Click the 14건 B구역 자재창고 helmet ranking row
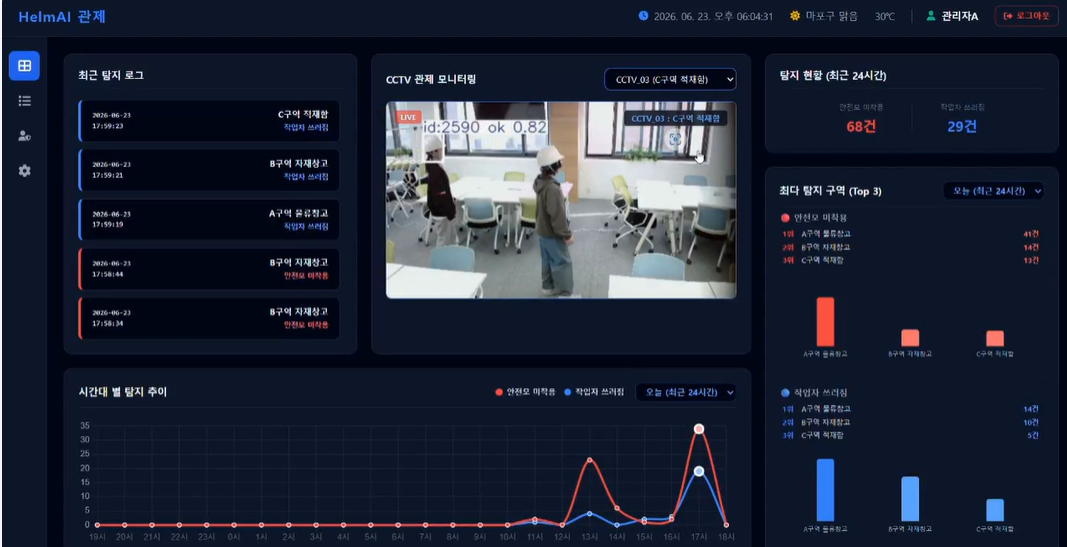The height and width of the screenshot is (547, 1067). pyautogui.click(x=910, y=247)
